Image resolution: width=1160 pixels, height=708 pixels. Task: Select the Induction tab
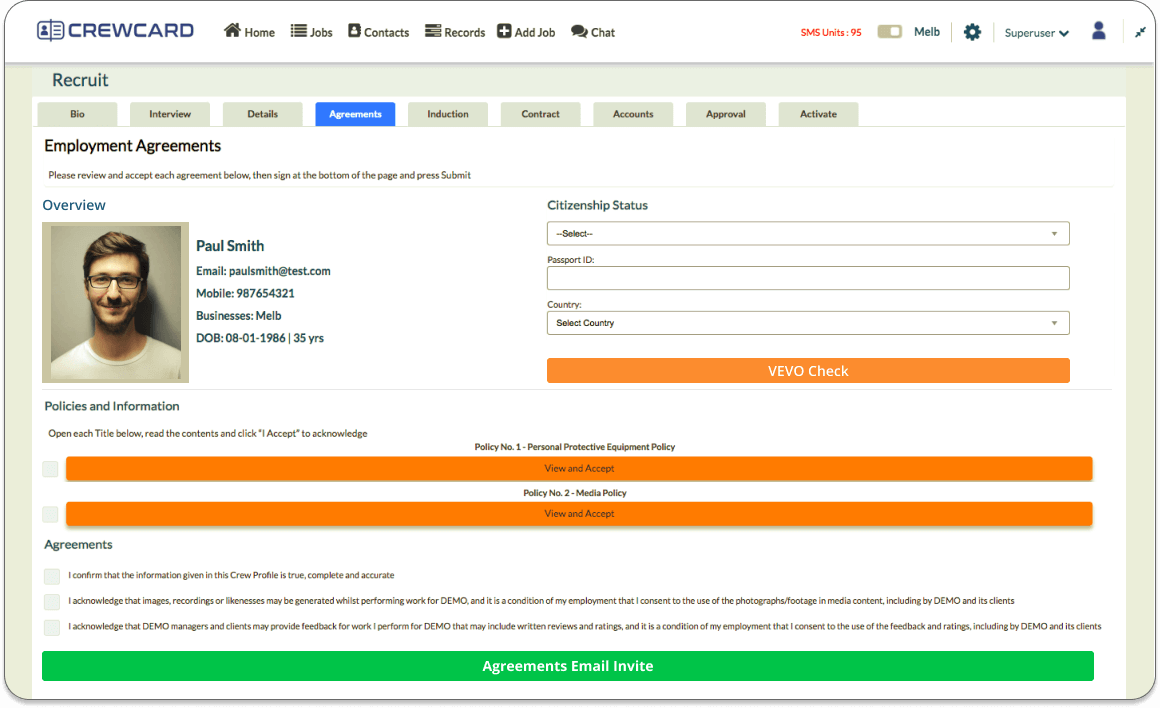447,113
